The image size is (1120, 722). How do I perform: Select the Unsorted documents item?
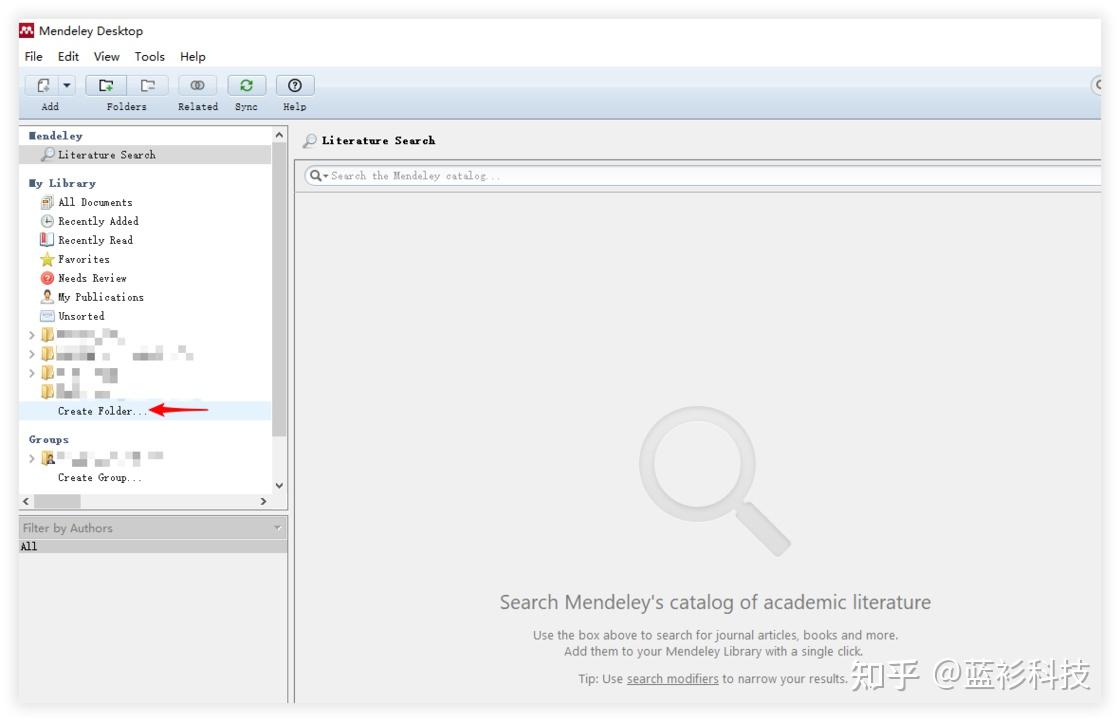pos(81,316)
